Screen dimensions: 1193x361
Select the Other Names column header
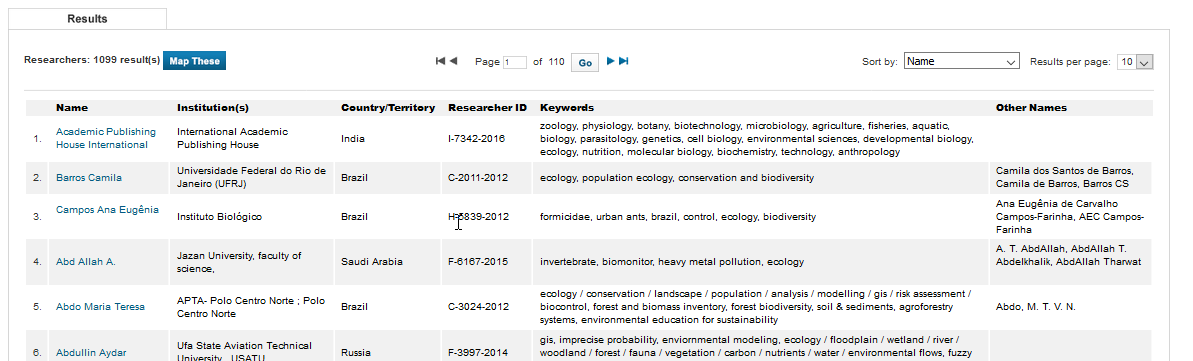(x=1031, y=107)
